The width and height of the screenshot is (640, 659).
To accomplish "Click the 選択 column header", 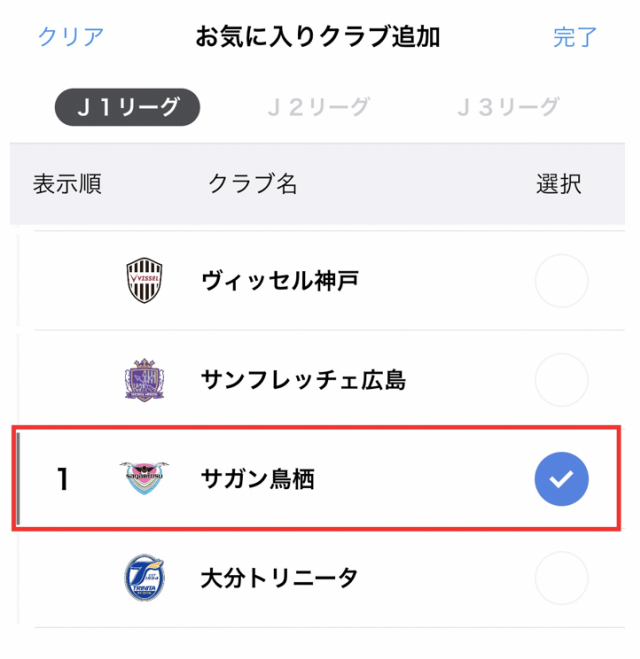I will 559,184.
